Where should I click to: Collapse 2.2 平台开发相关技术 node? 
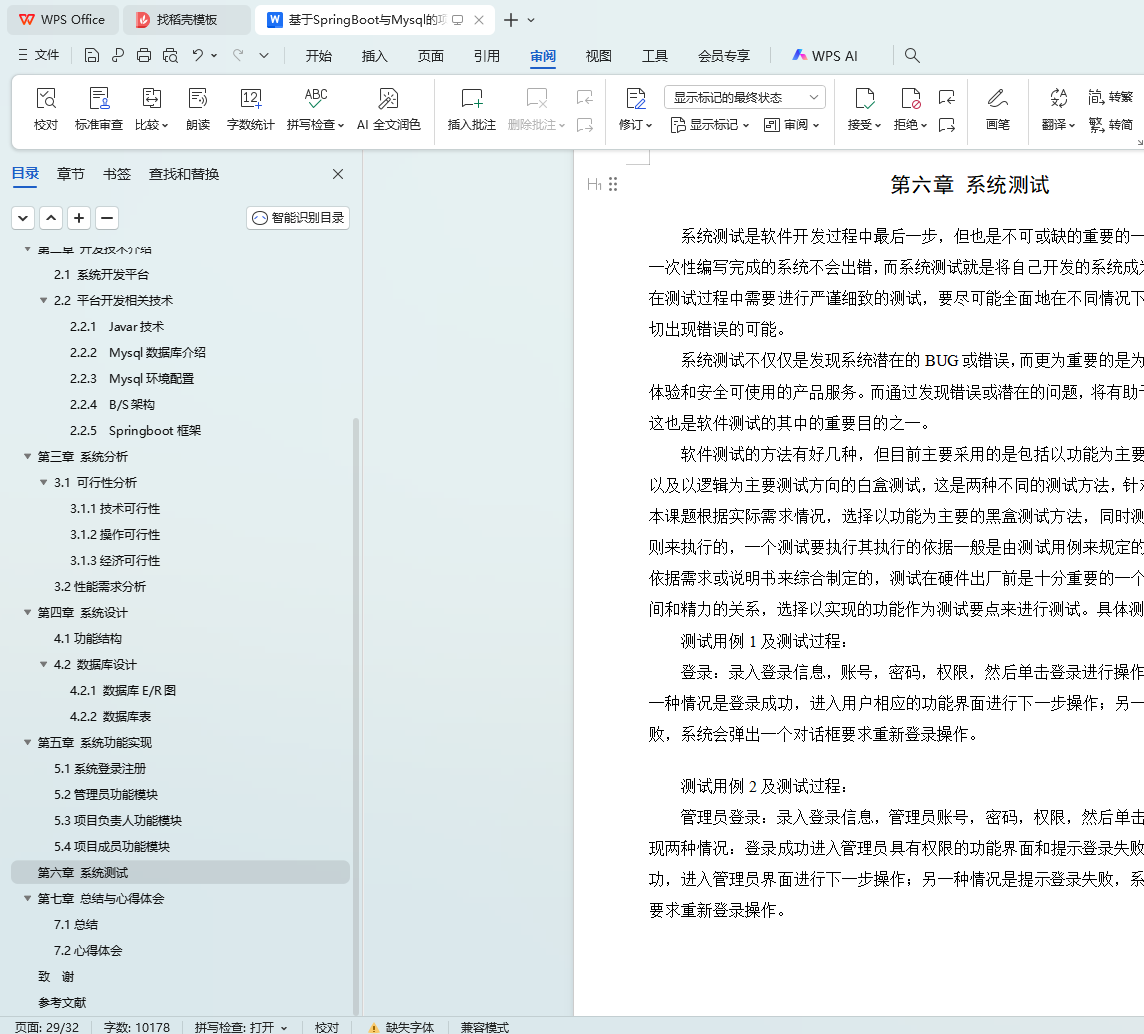coord(43,300)
